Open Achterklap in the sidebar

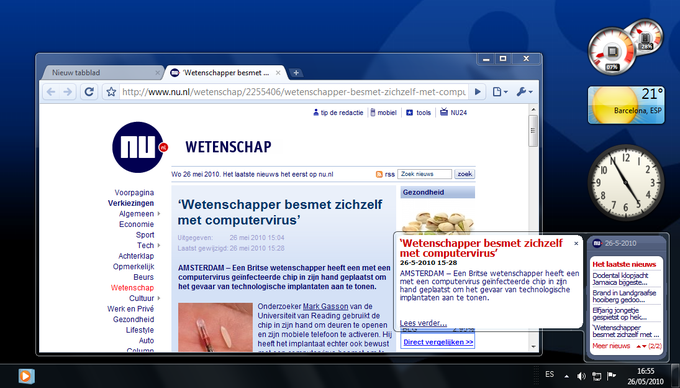click(136, 256)
